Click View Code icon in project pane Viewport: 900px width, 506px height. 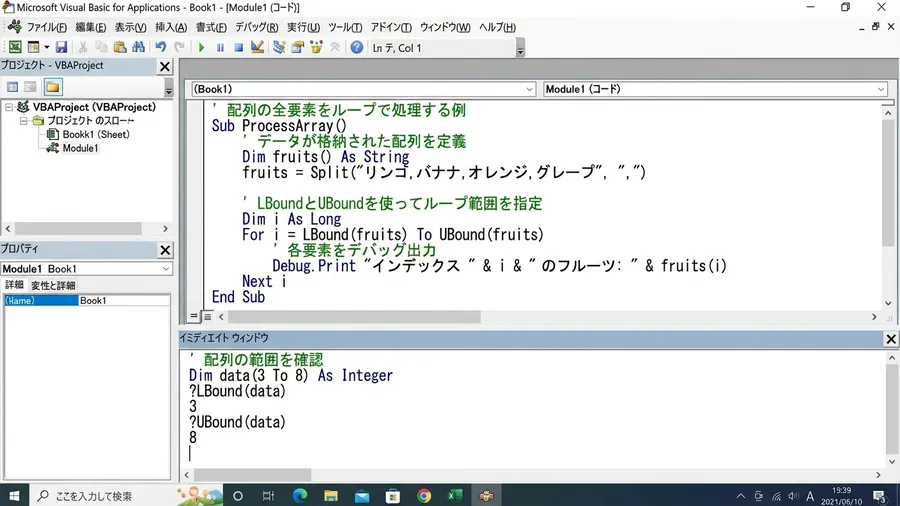coord(12,87)
